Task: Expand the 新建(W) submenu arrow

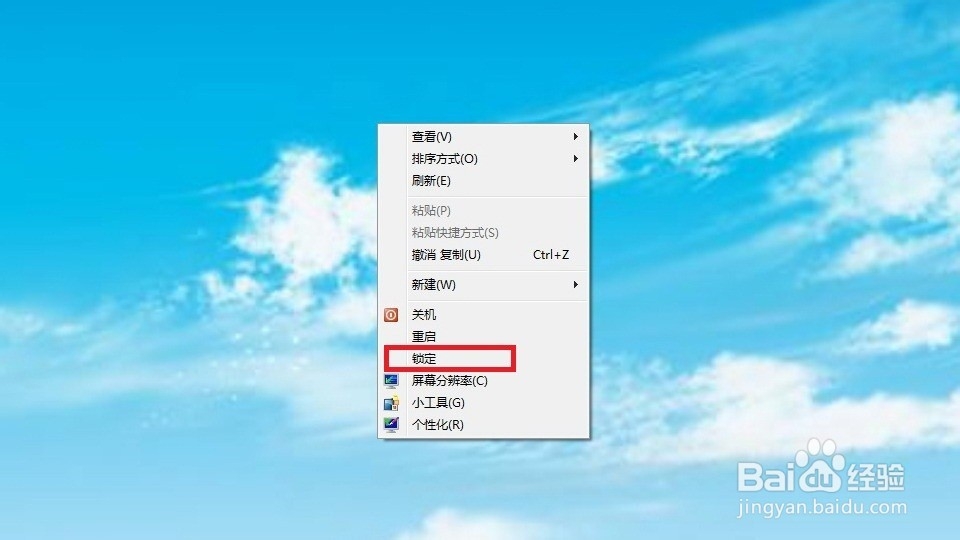Action: point(576,285)
